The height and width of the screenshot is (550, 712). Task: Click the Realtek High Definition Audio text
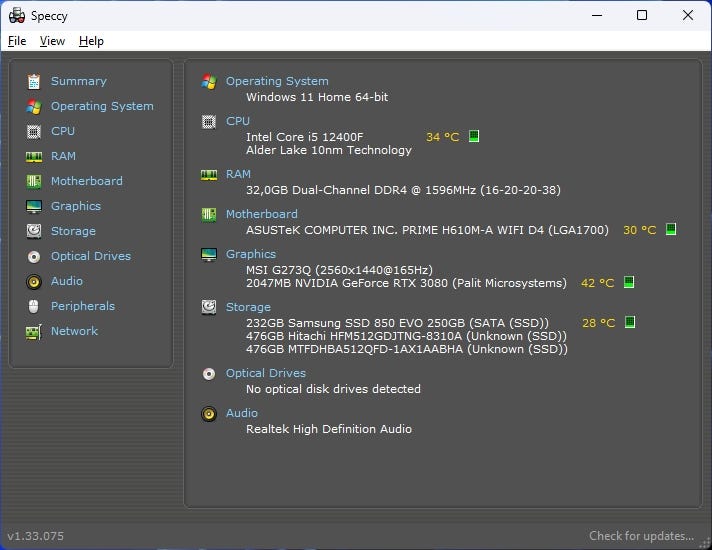pos(329,429)
